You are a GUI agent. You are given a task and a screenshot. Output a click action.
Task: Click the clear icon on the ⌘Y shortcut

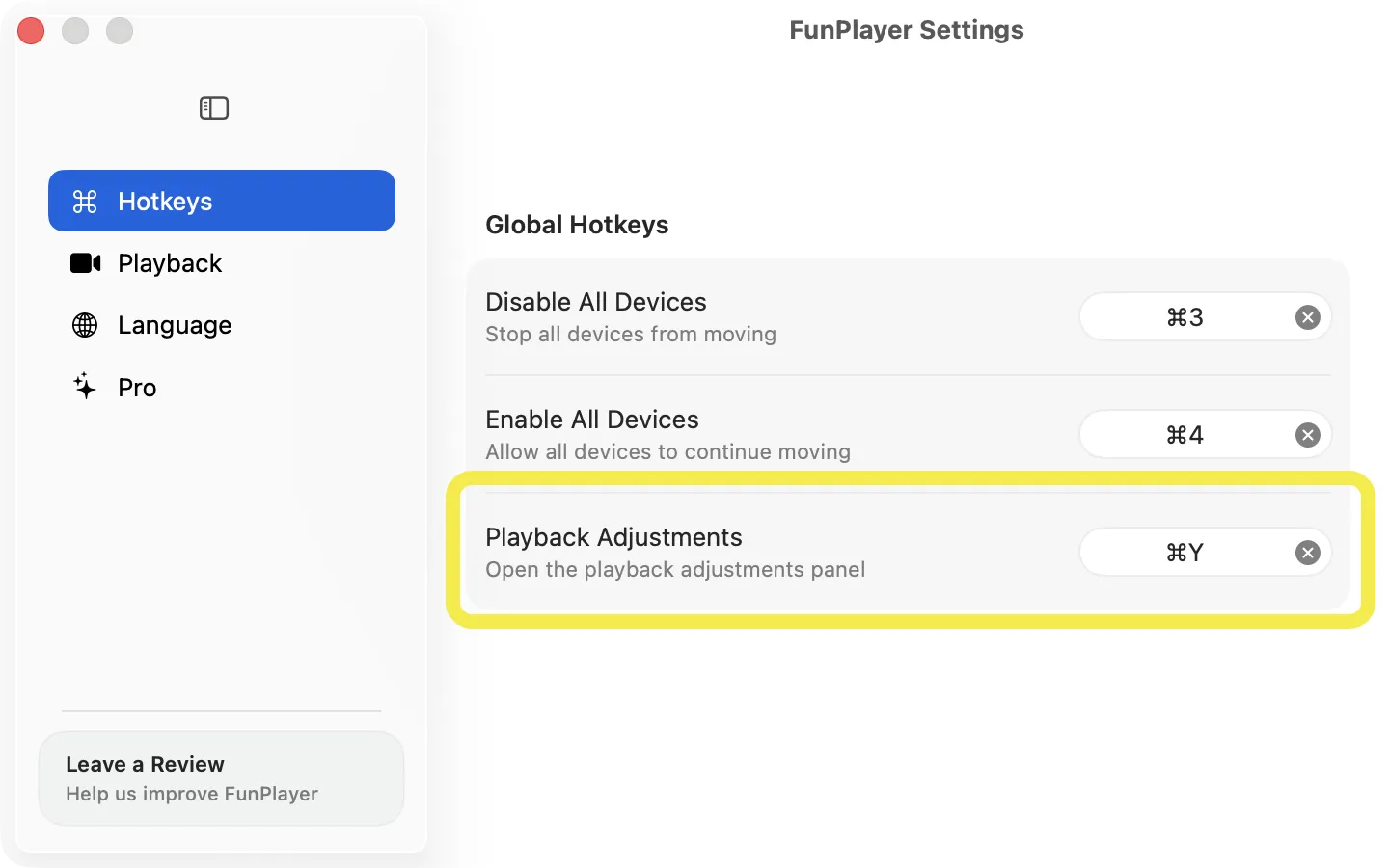tap(1308, 553)
